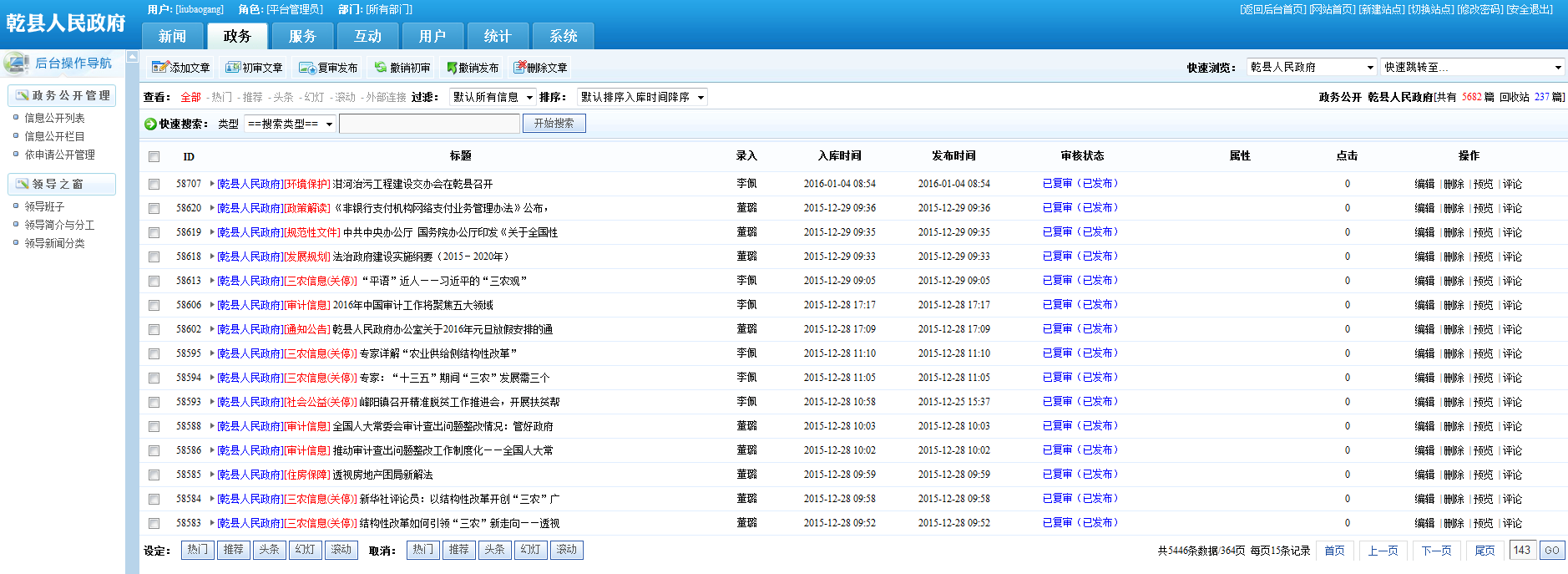1568x574 pixels.
Task: Switch to the 新闻 tab
Action: [x=172, y=37]
